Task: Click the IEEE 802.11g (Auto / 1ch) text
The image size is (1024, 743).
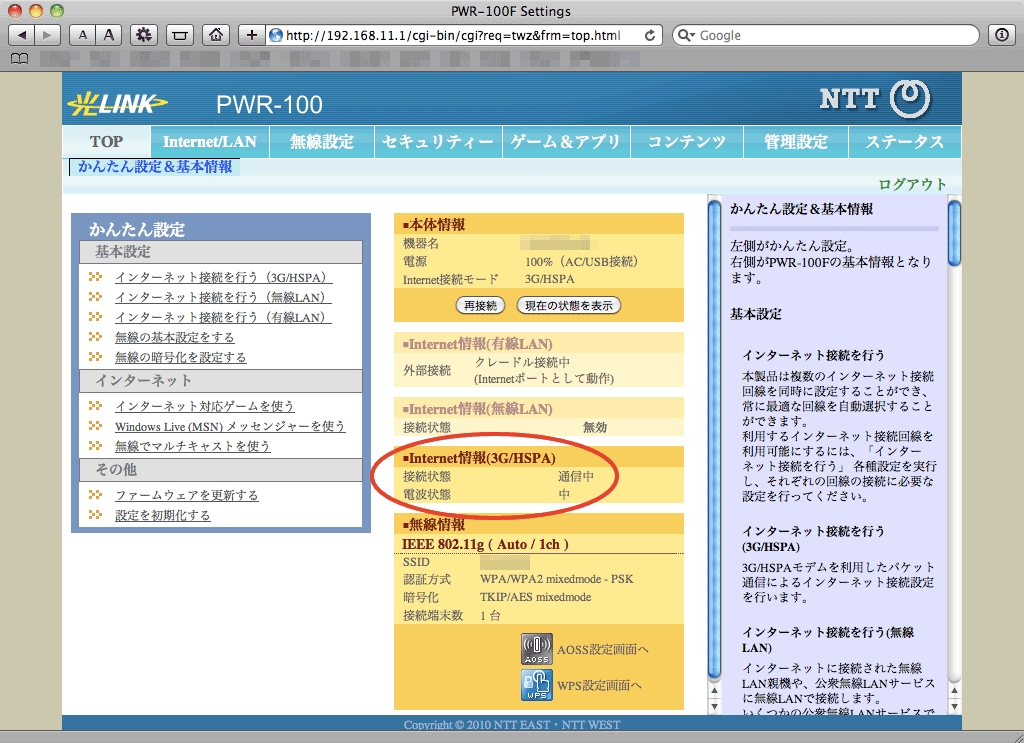Action: click(485, 545)
